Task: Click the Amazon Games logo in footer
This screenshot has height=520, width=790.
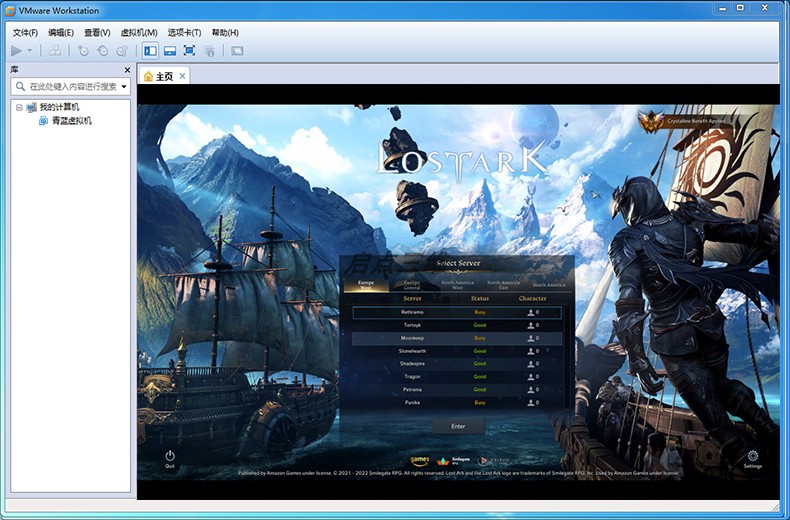Action: coord(420,461)
